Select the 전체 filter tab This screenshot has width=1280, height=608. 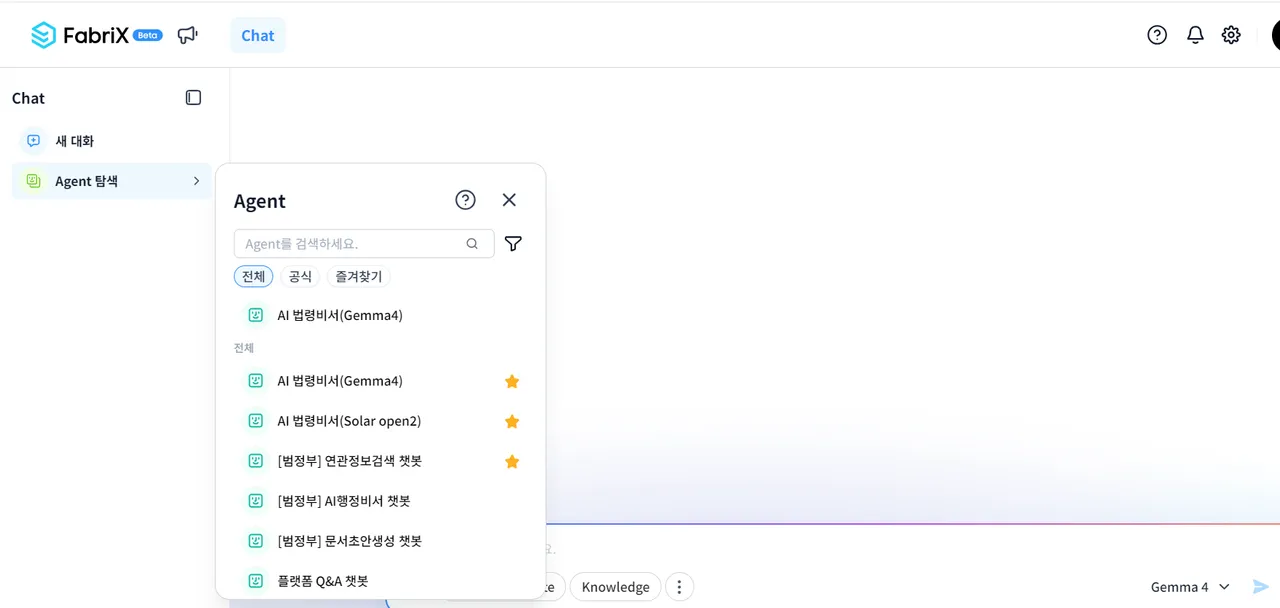click(x=253, y=276)
